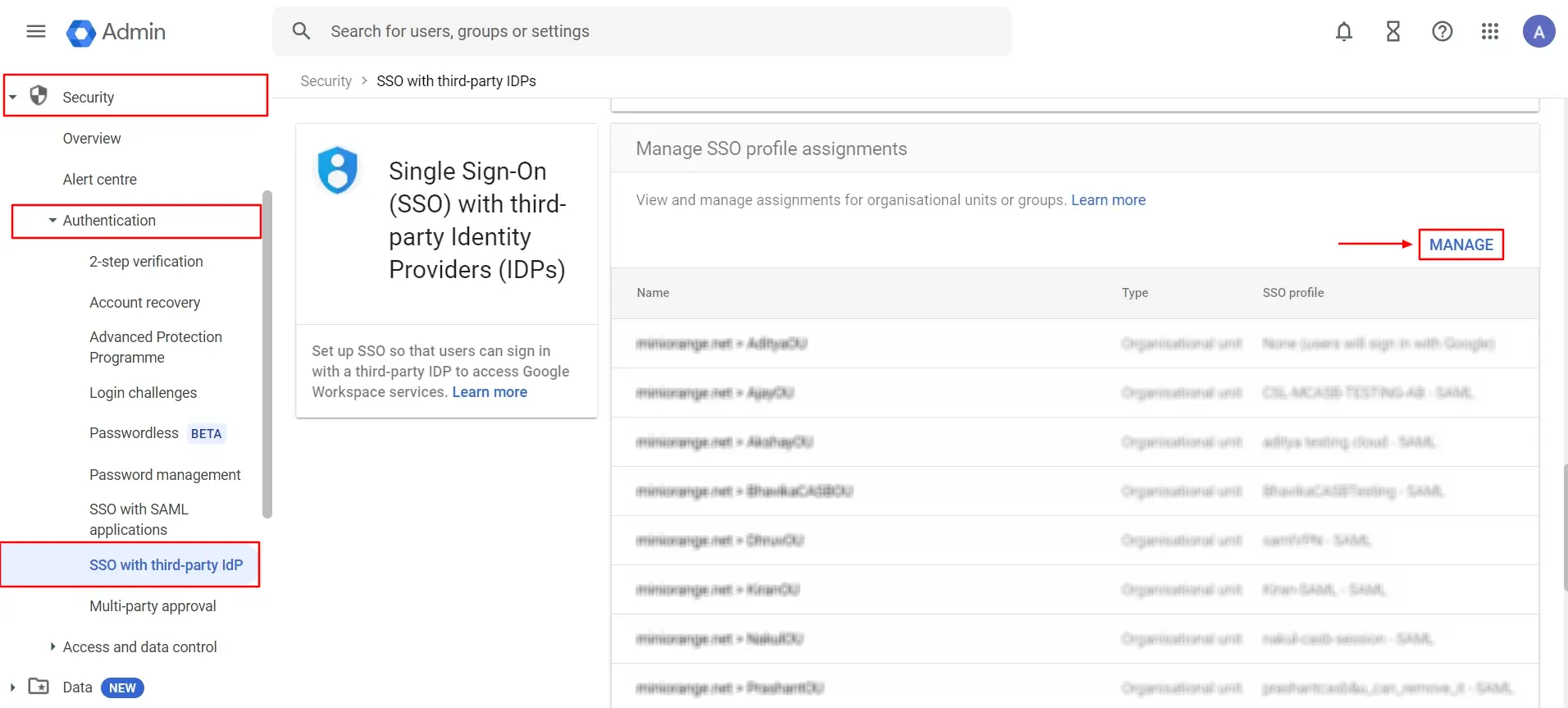Collapse the Authentication submenu arrow
Screen dimensions: 1568x708
pyautogui.click(x=52, y=221)
